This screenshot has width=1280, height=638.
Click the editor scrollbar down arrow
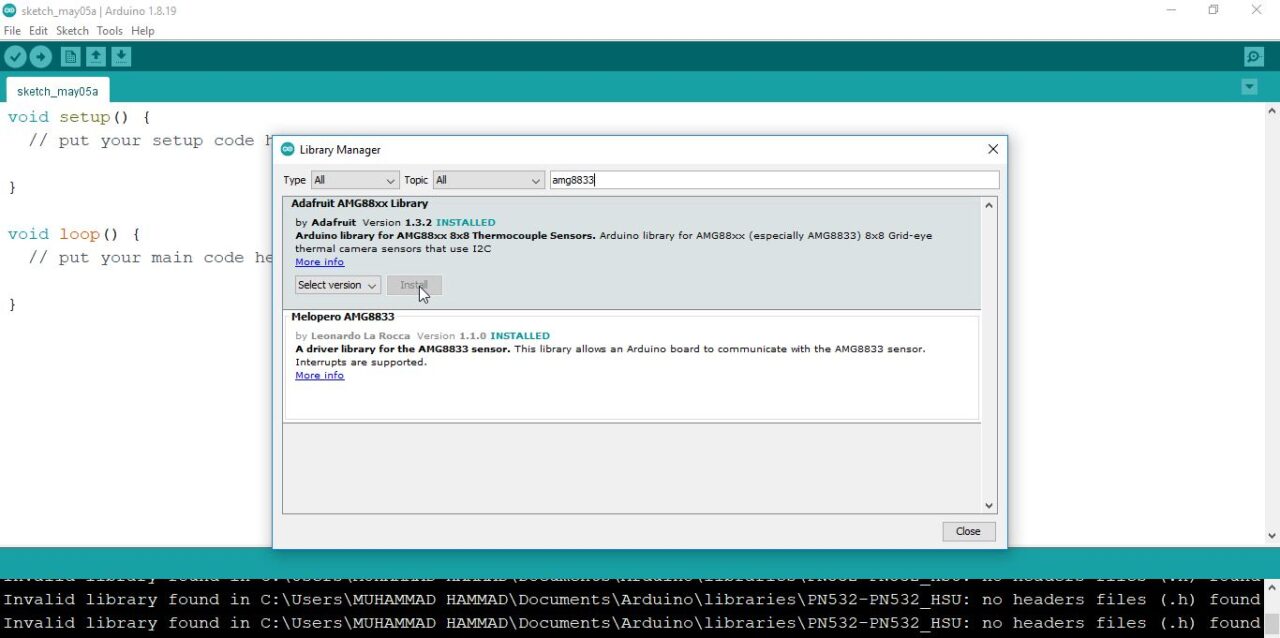click(x=1272, y=536)
